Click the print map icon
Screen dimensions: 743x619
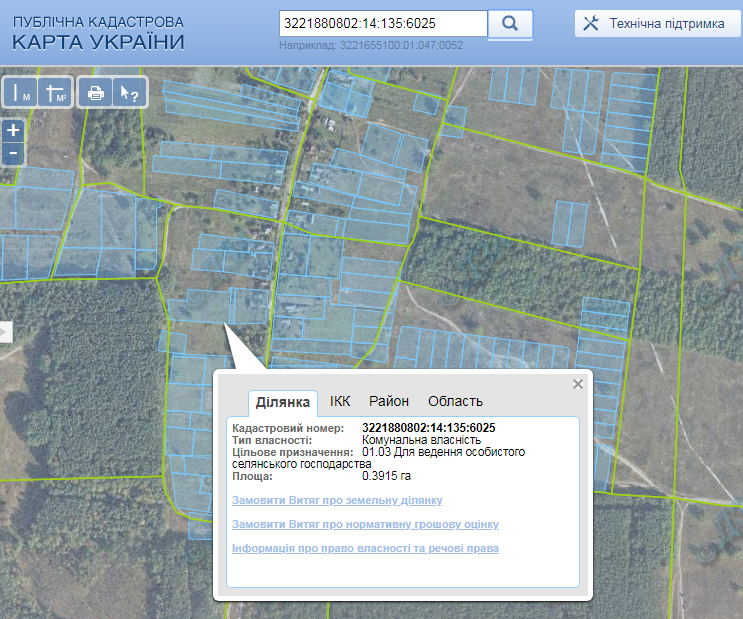[96, 93]
